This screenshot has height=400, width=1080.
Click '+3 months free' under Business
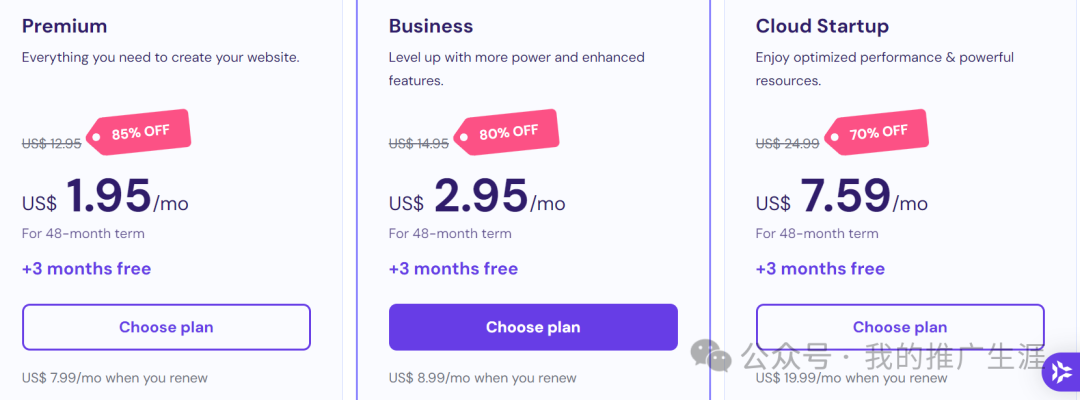coord(453,269)
